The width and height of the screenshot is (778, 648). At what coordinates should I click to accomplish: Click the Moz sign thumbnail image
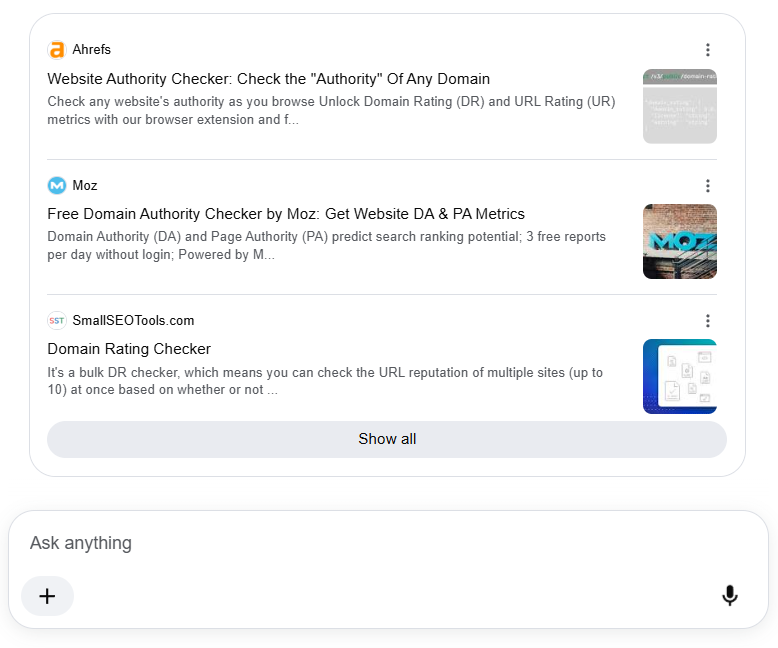coord(680,241)
